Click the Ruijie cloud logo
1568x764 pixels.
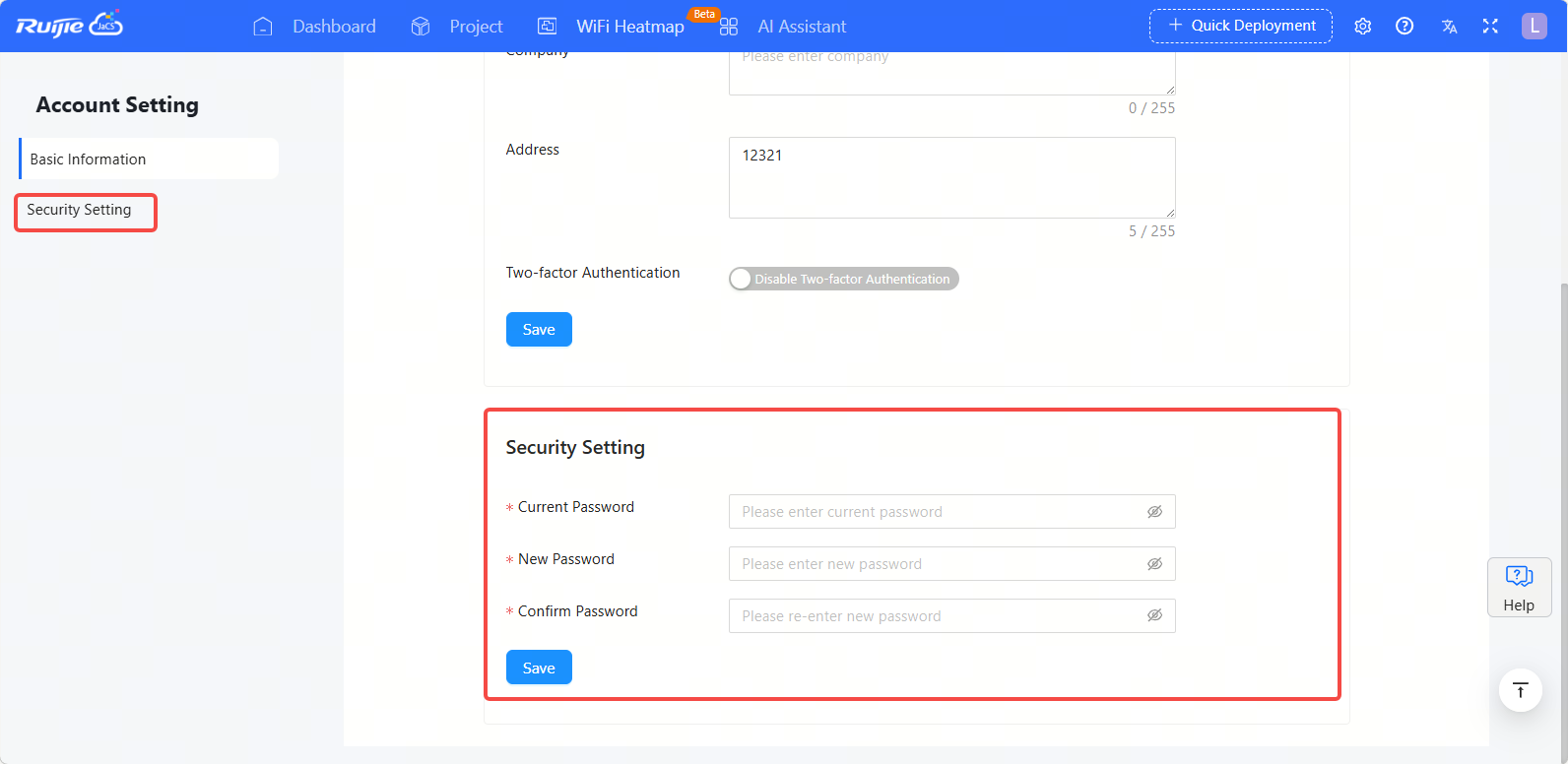tap(69, 26)
